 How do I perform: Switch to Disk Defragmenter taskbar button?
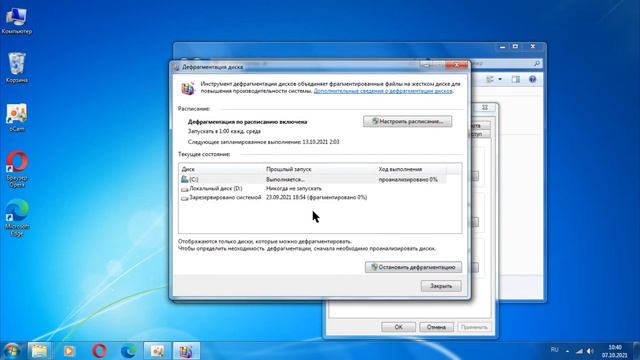(186, 351)
